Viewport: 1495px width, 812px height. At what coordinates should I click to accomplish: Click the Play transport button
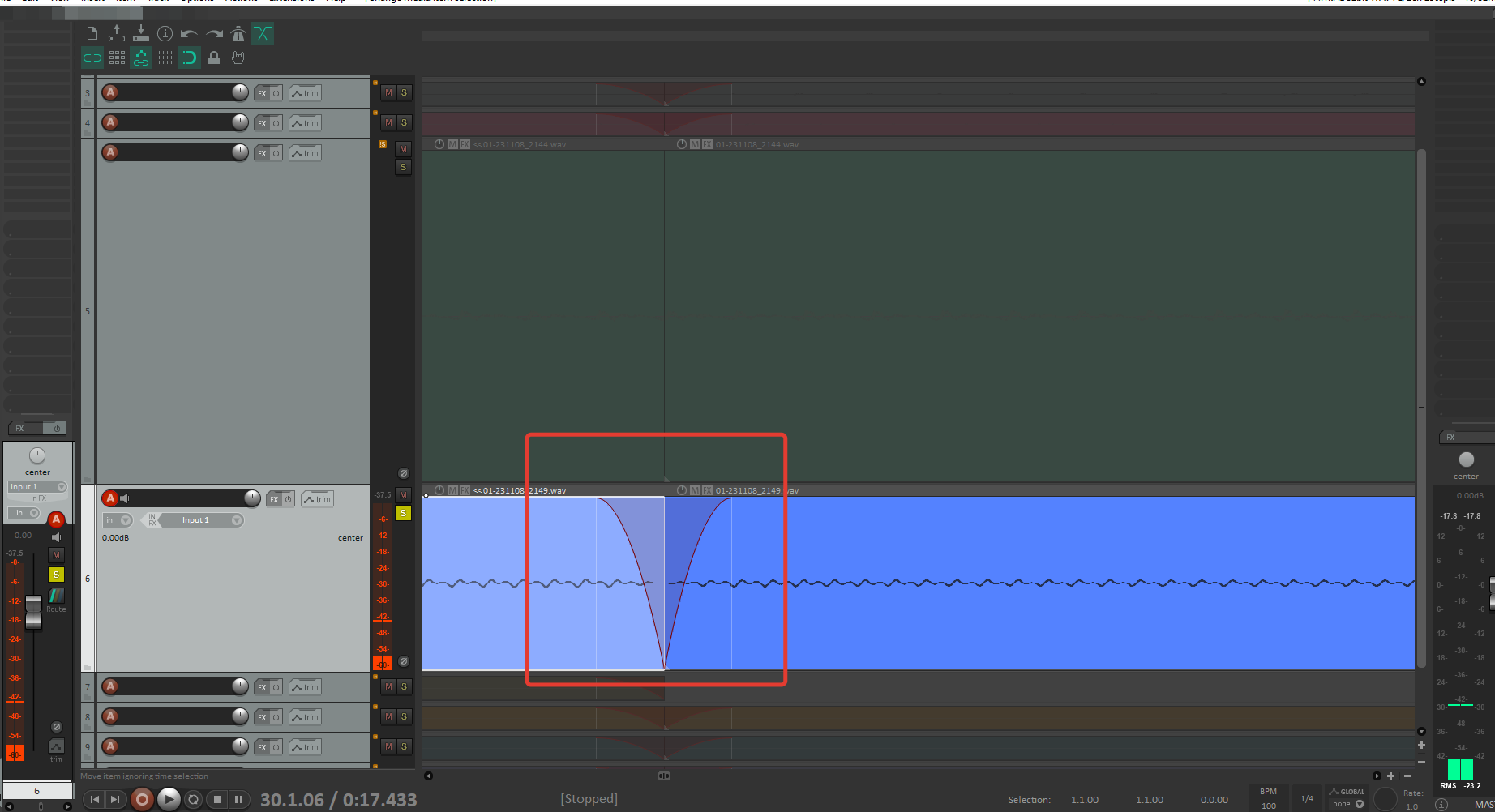coord(169,800)
